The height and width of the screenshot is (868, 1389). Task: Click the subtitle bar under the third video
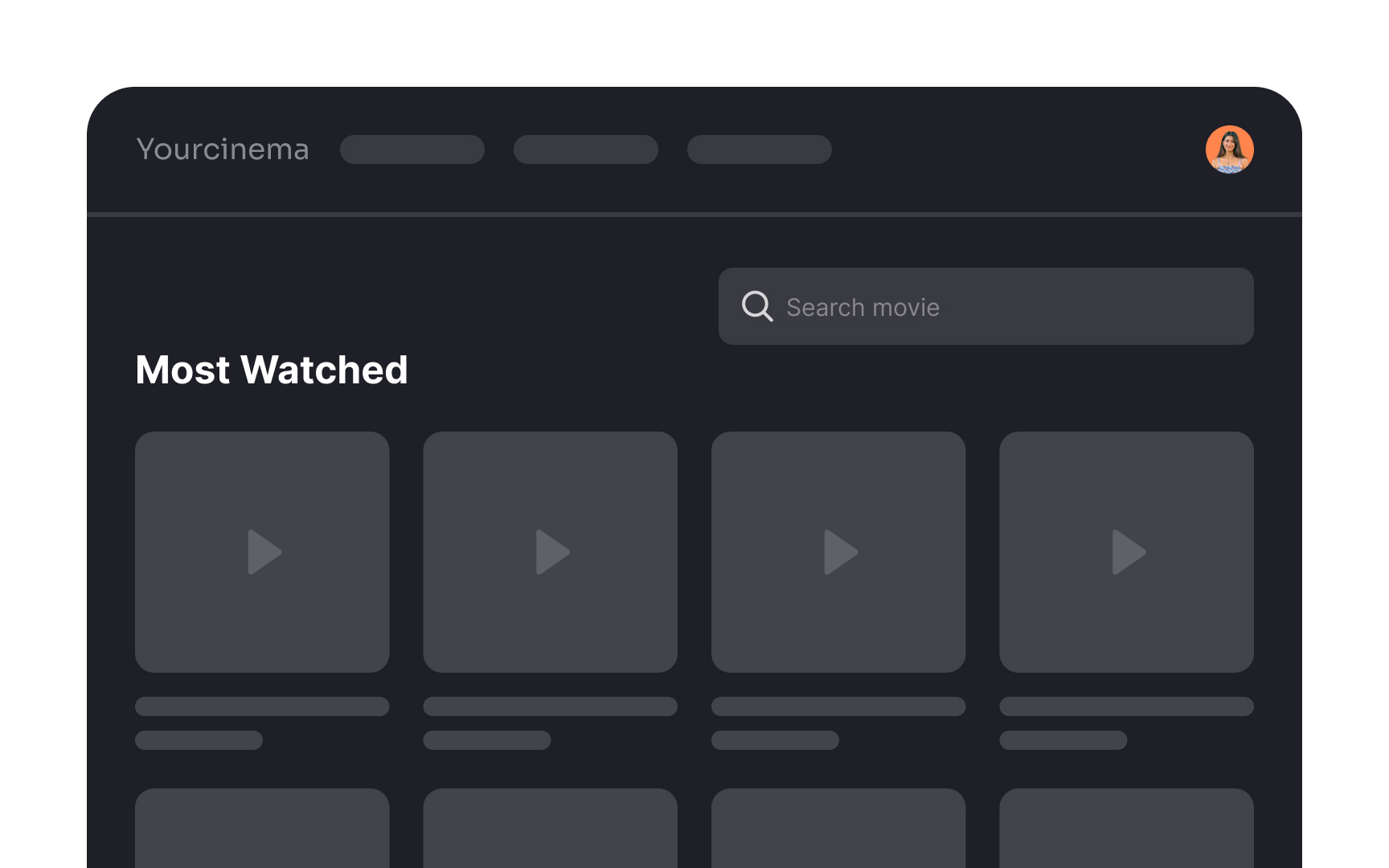pyautogui.click(x=776, y=740)
